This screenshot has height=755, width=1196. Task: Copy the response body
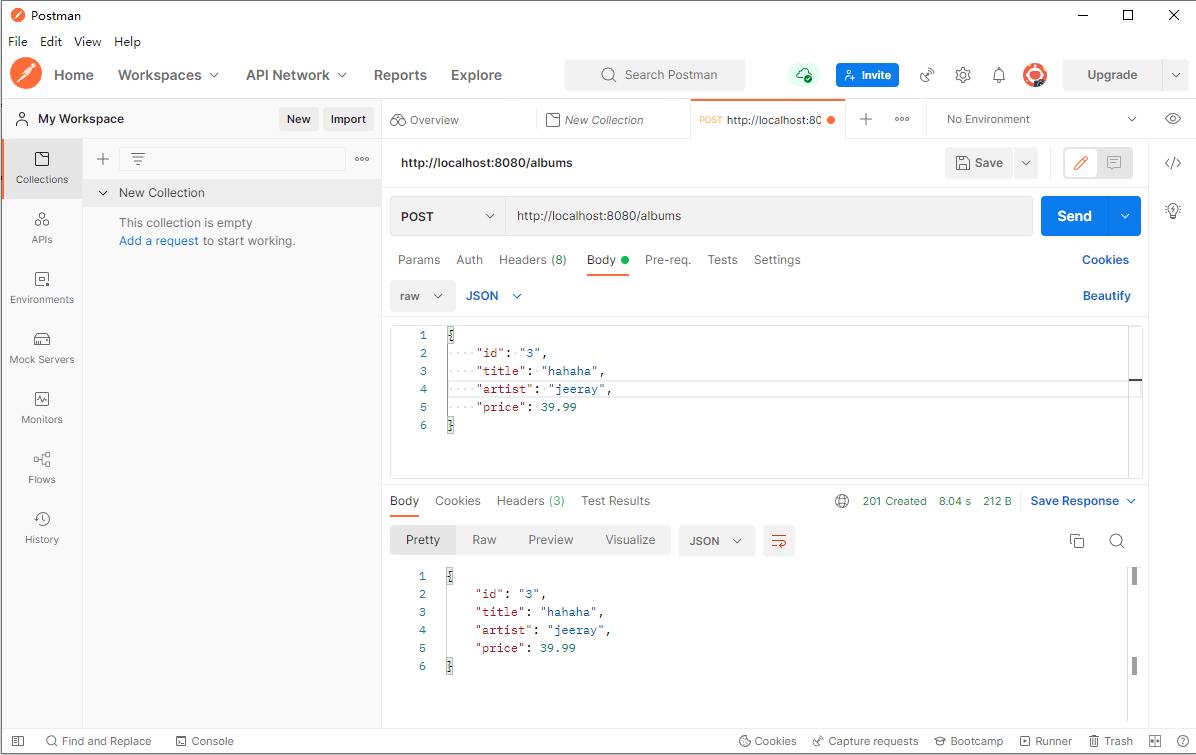coord(1077,540)
